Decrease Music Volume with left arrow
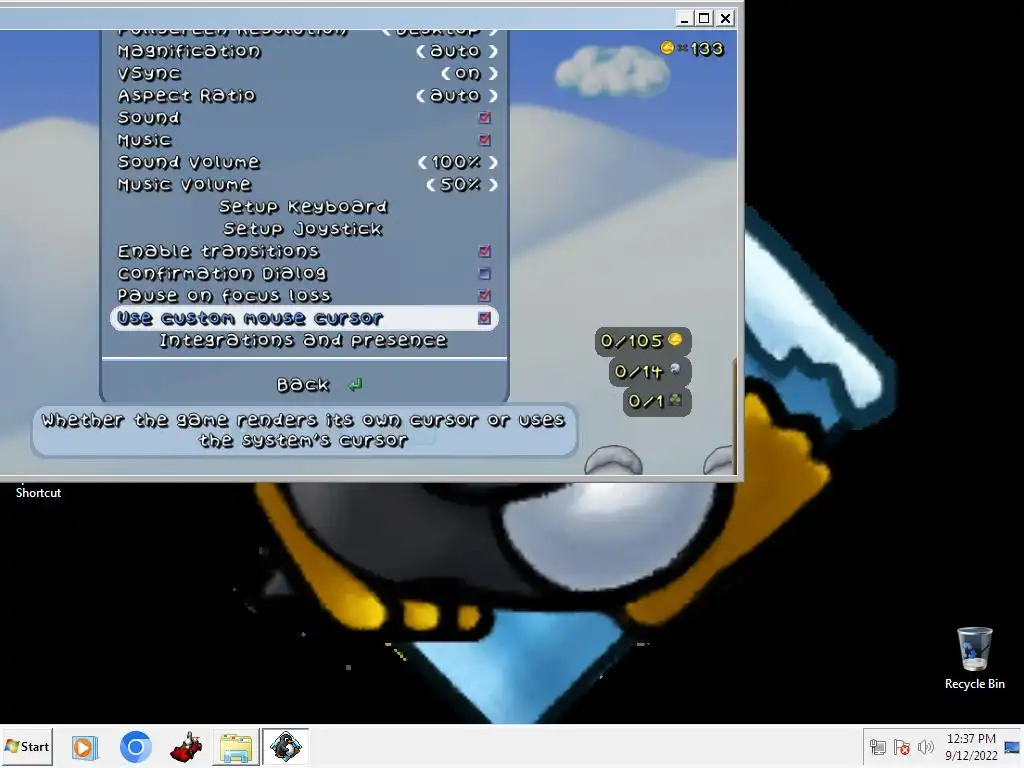Screen dimensions: 1024x768 tap(431, 185)
